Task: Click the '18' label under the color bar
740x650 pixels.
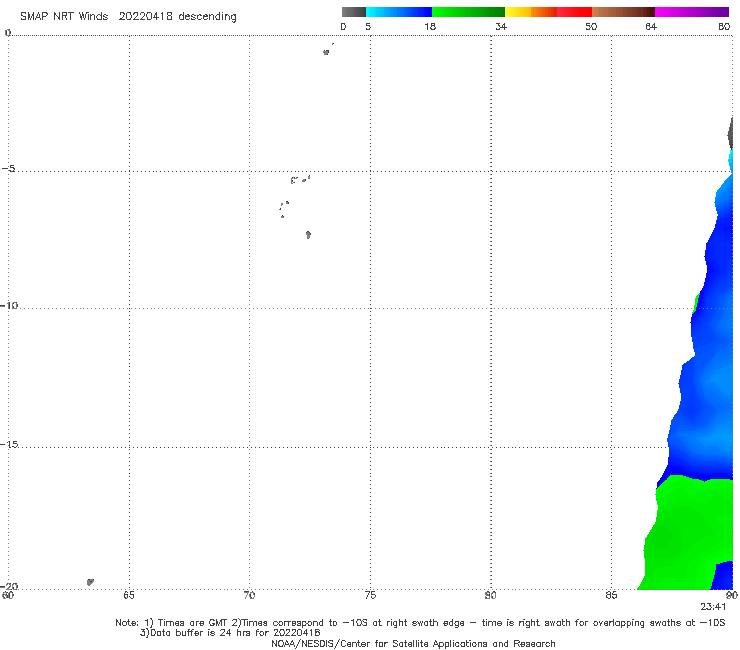Action: pyautogui.click(x=430, y=26)
